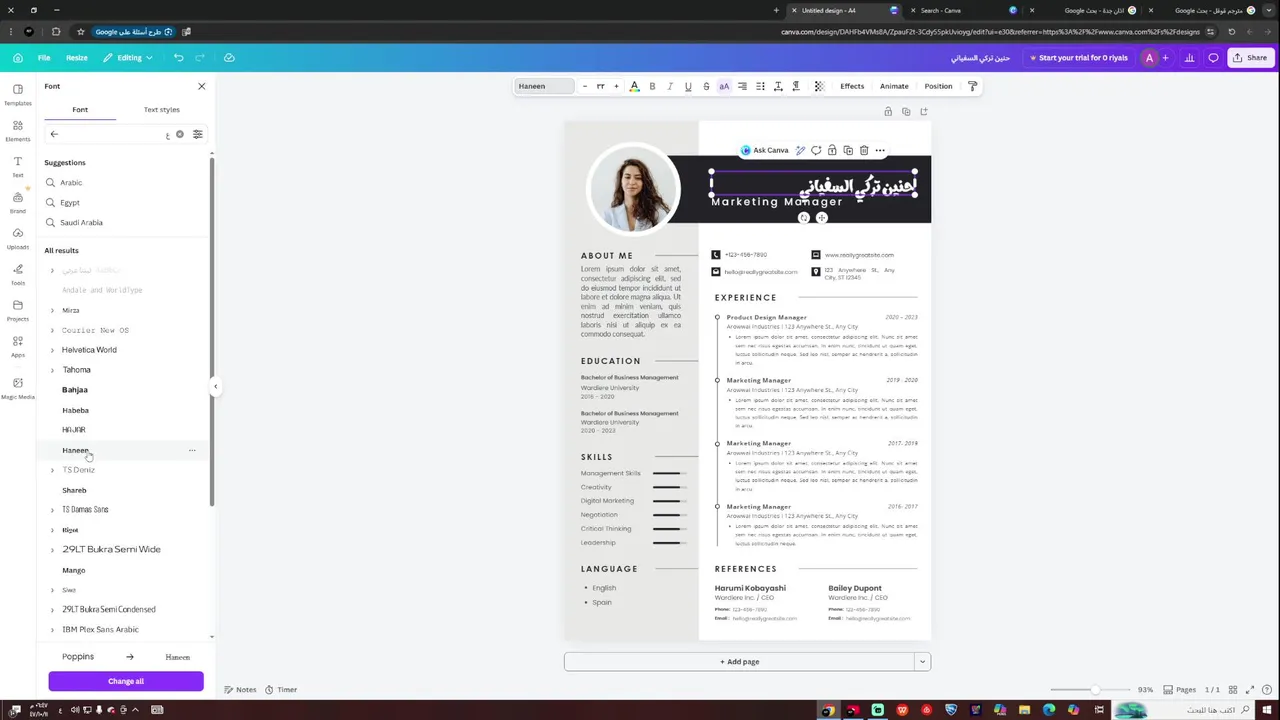
Task: Click the copy style paint roller
Action: click(973, 86)
